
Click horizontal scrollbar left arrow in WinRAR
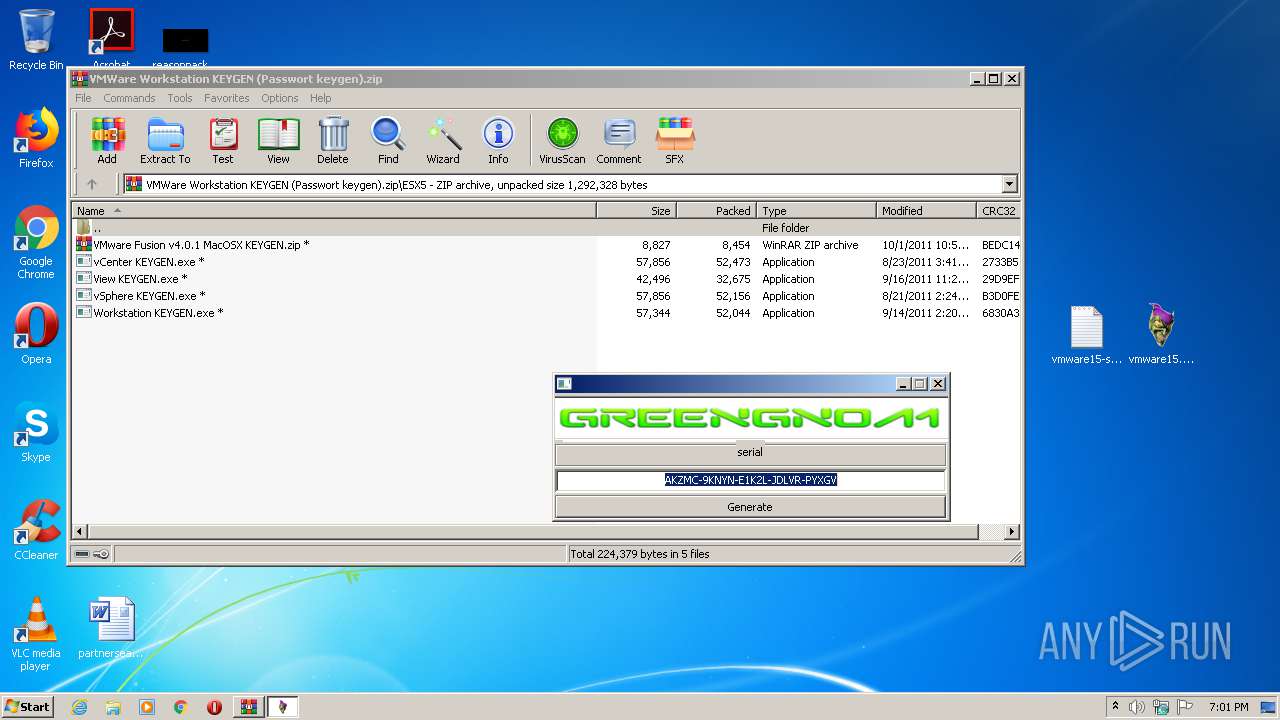[81, 532]
